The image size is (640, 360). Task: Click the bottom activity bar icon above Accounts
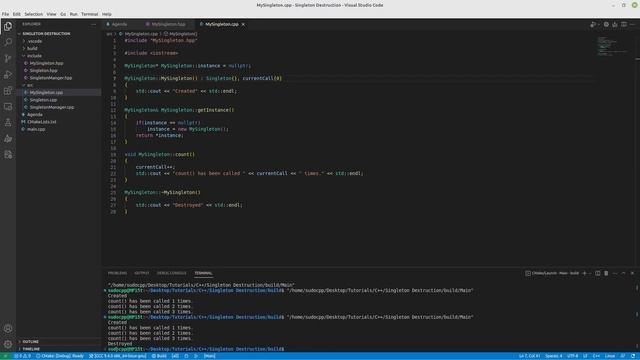pos(8,155)
